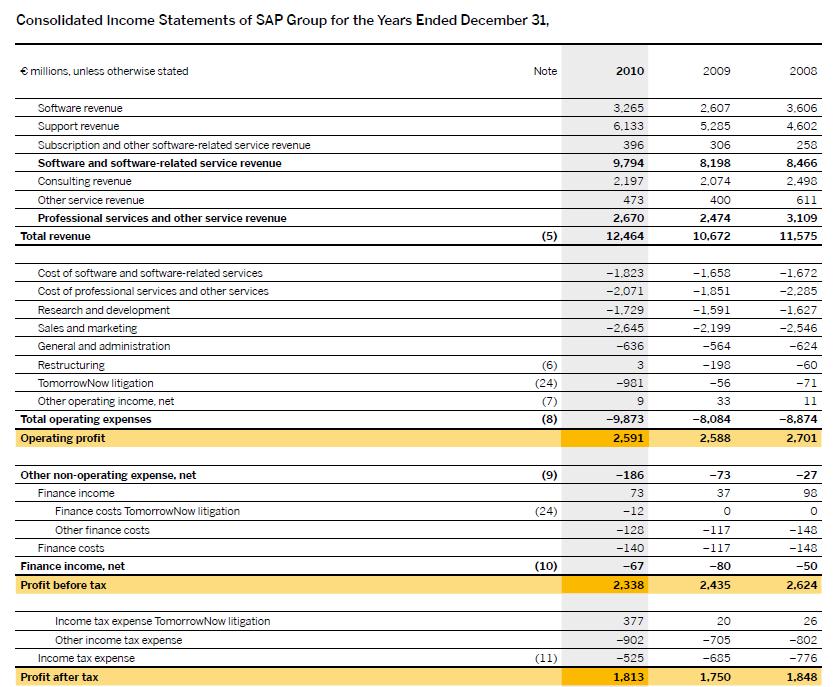834x687 pixels.
Task: Click the 2008 column header
Action: (x=803, y=71)
